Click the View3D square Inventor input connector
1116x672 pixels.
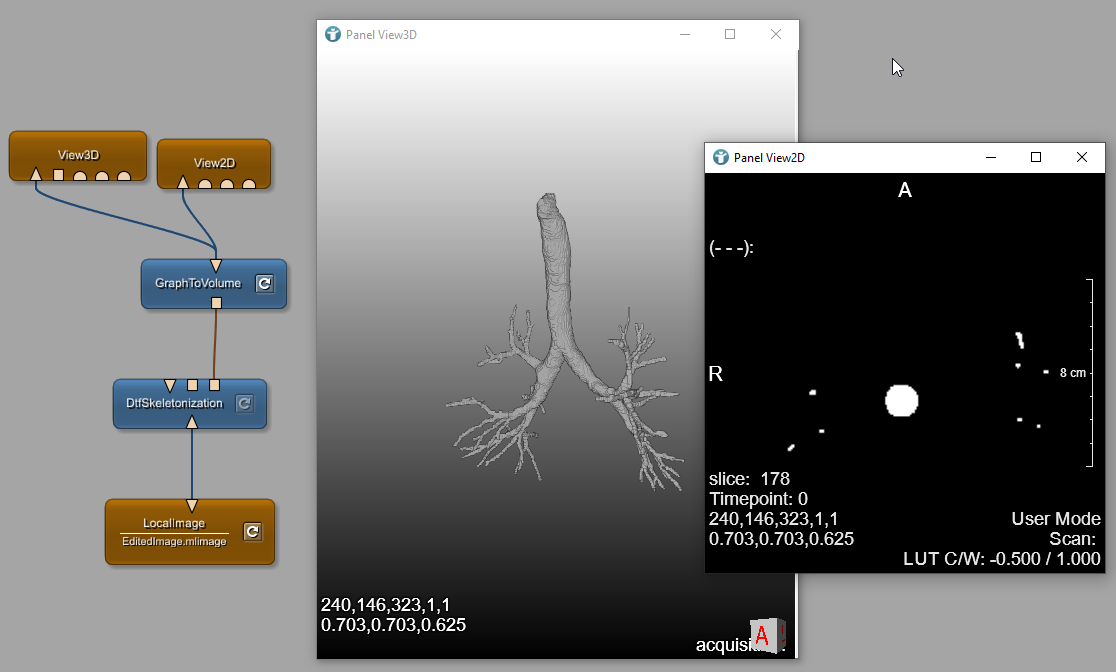[x=58, y=176]
